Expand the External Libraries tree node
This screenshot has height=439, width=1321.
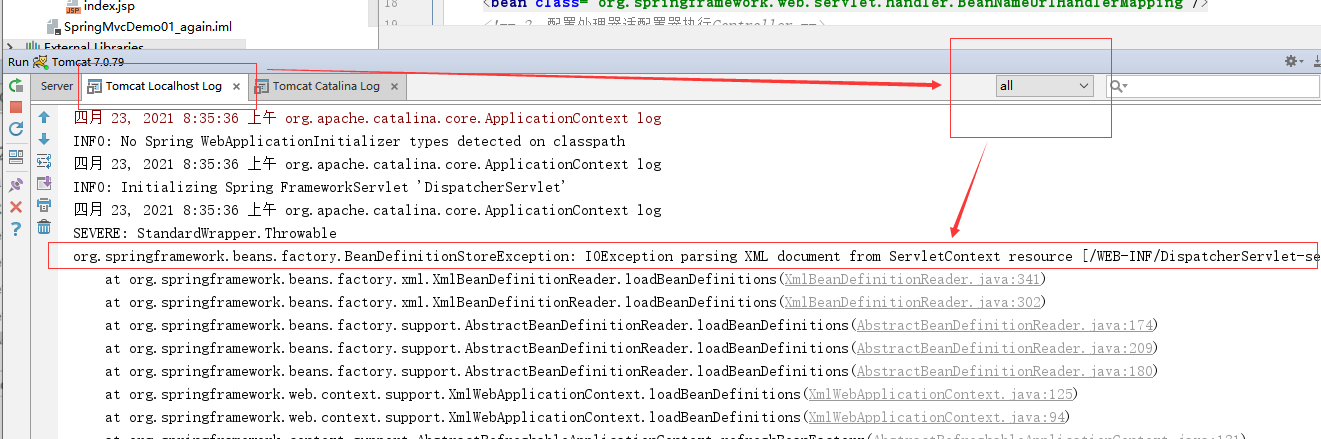coord(9,47)
